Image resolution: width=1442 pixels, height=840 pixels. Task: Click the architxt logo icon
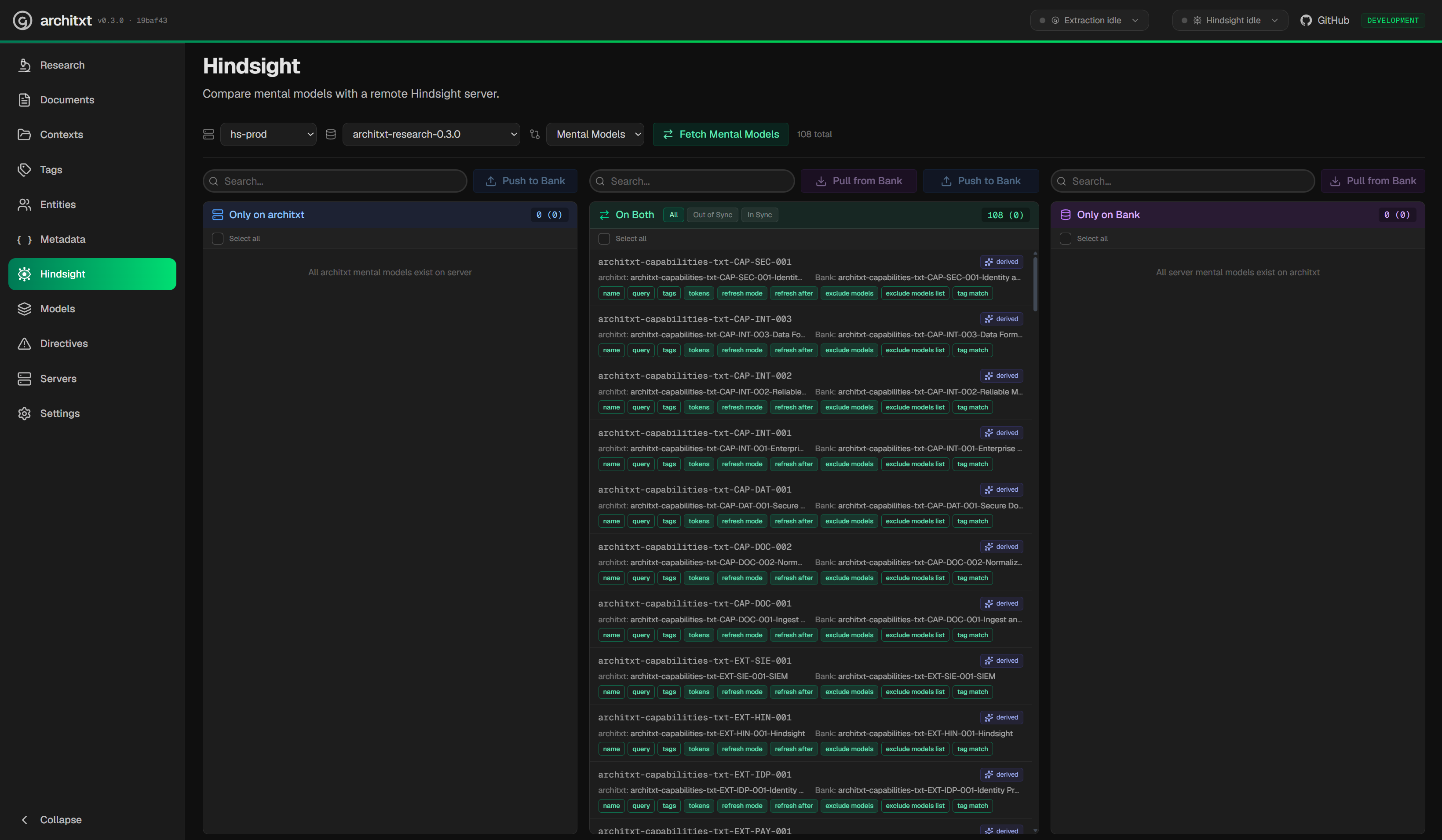click(x=22, y=21)
